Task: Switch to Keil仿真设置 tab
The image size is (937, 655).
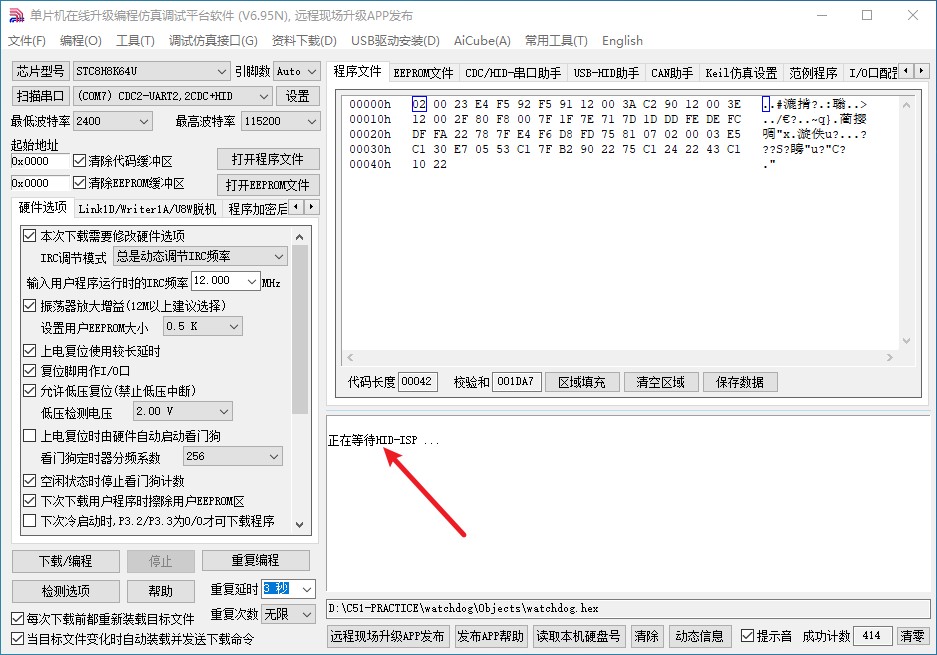Action: coord(741,73)
